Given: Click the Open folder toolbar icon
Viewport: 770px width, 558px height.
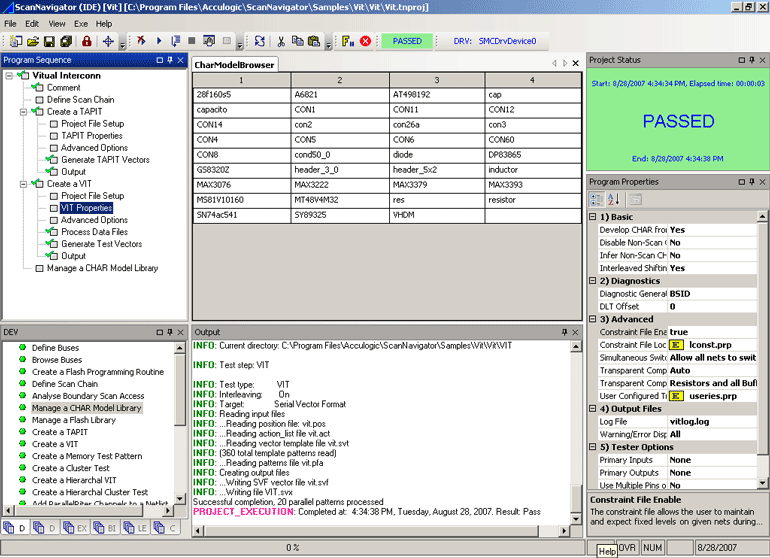Looking at the screenshot, I should pyautogui.click(x=32, y=41).
